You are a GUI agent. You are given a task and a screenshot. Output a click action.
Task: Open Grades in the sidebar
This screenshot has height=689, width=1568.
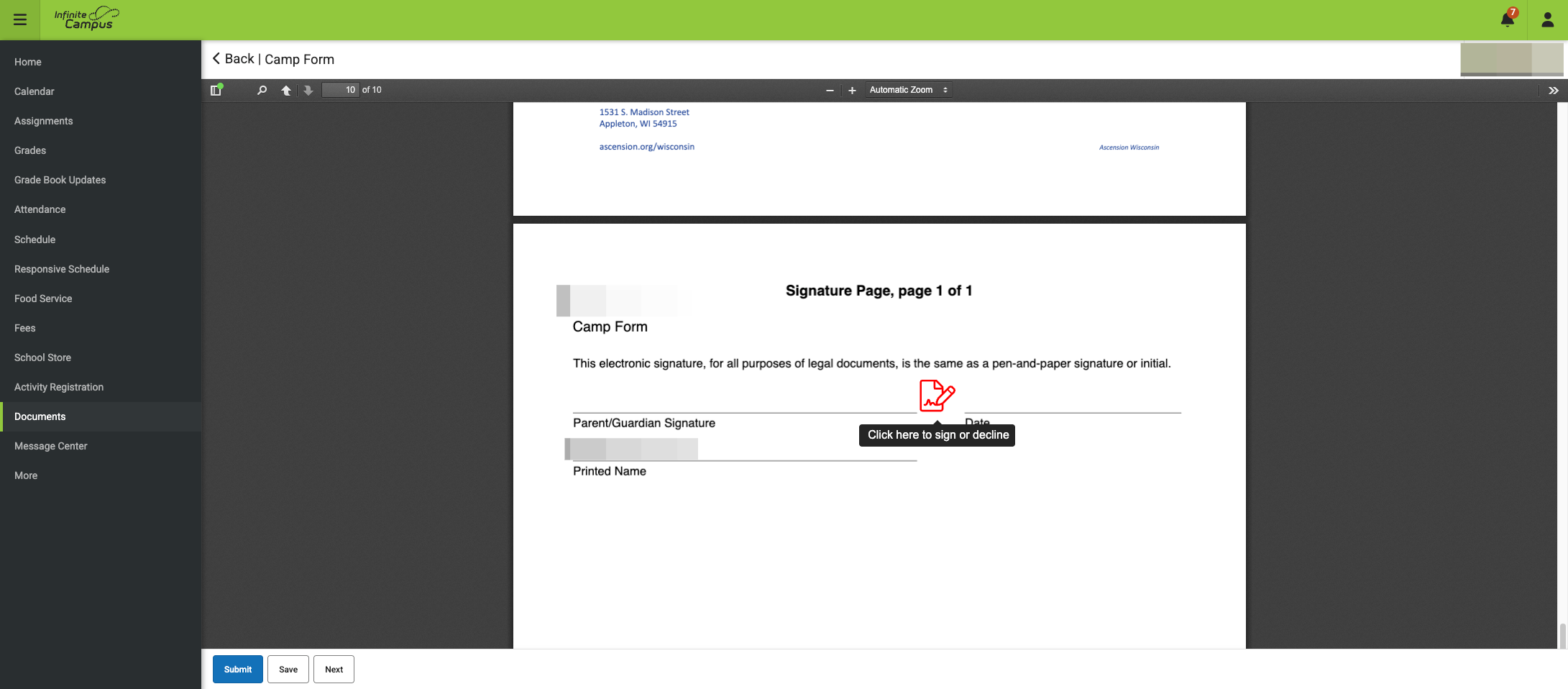[101, 150]
